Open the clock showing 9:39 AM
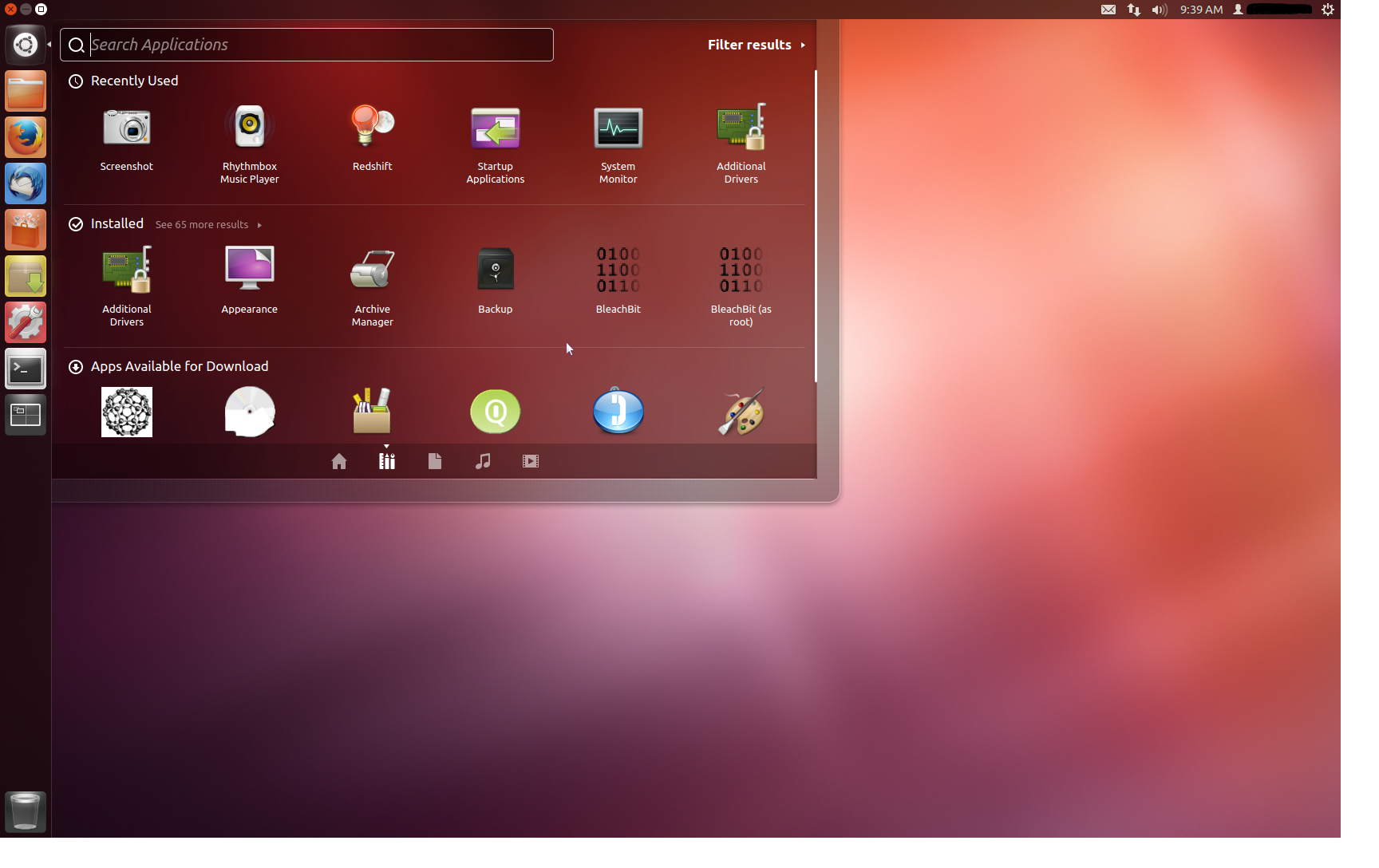The image size is (1379, 868). click(1201, 10)
